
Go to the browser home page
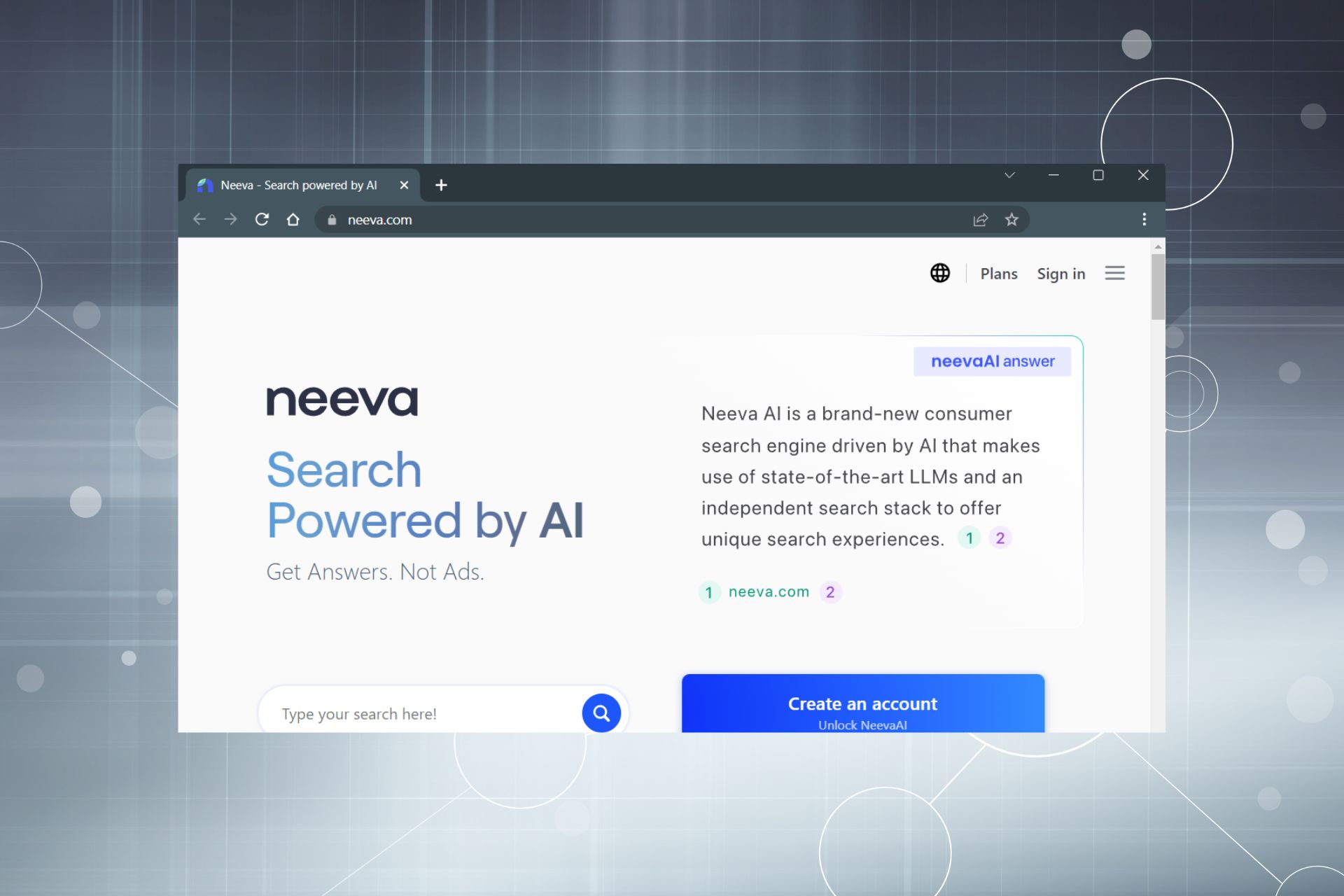[x=293, y=219]
